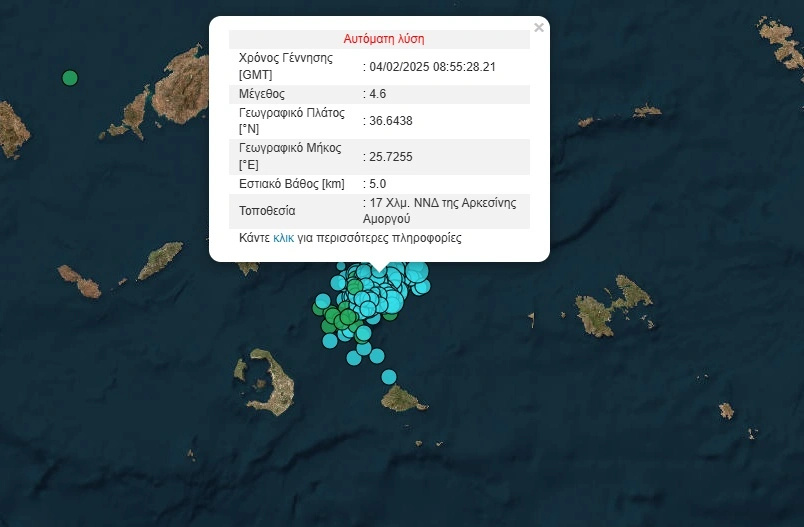The image size is (804, 527).
Task: Click the 'Αυτόματη λύση' red header text
Action: [x=384, y=39]
